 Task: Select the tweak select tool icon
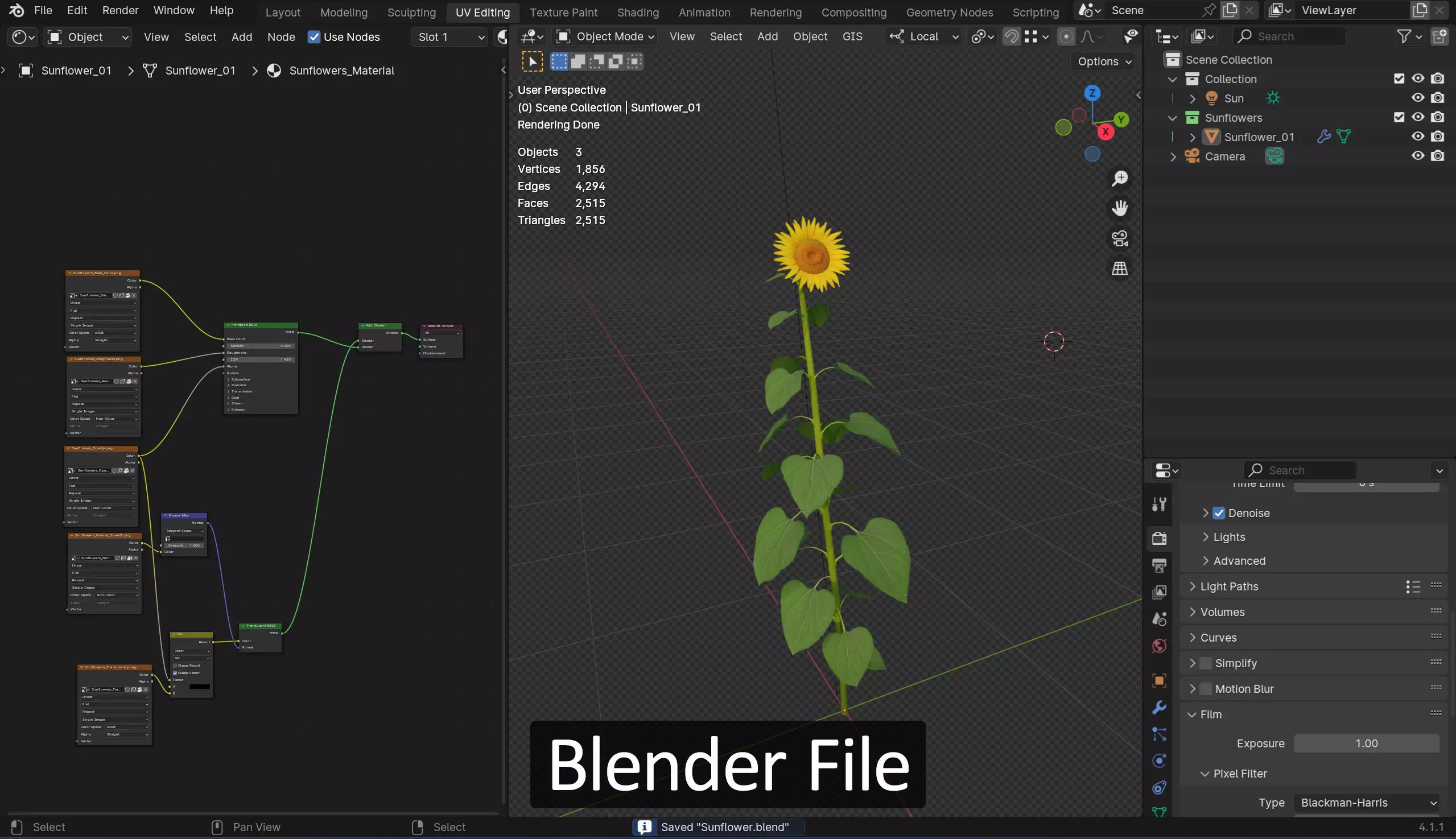[532, 61]
